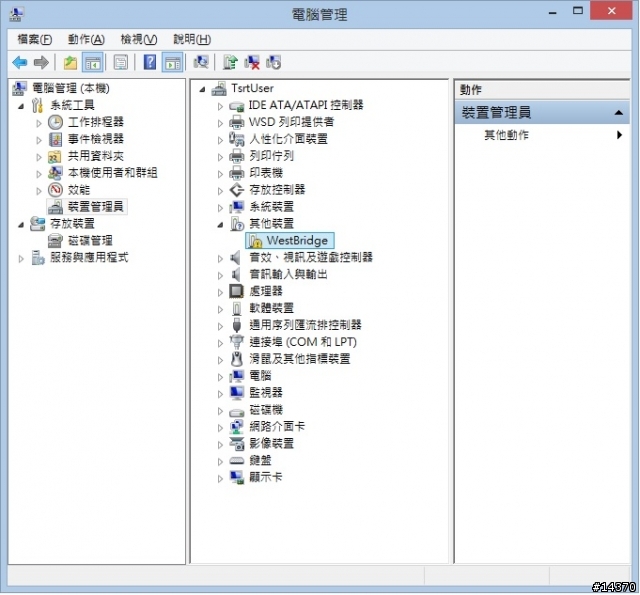
Task: Collapse the TsrtUser root node
Action: (x=202, y=89)
